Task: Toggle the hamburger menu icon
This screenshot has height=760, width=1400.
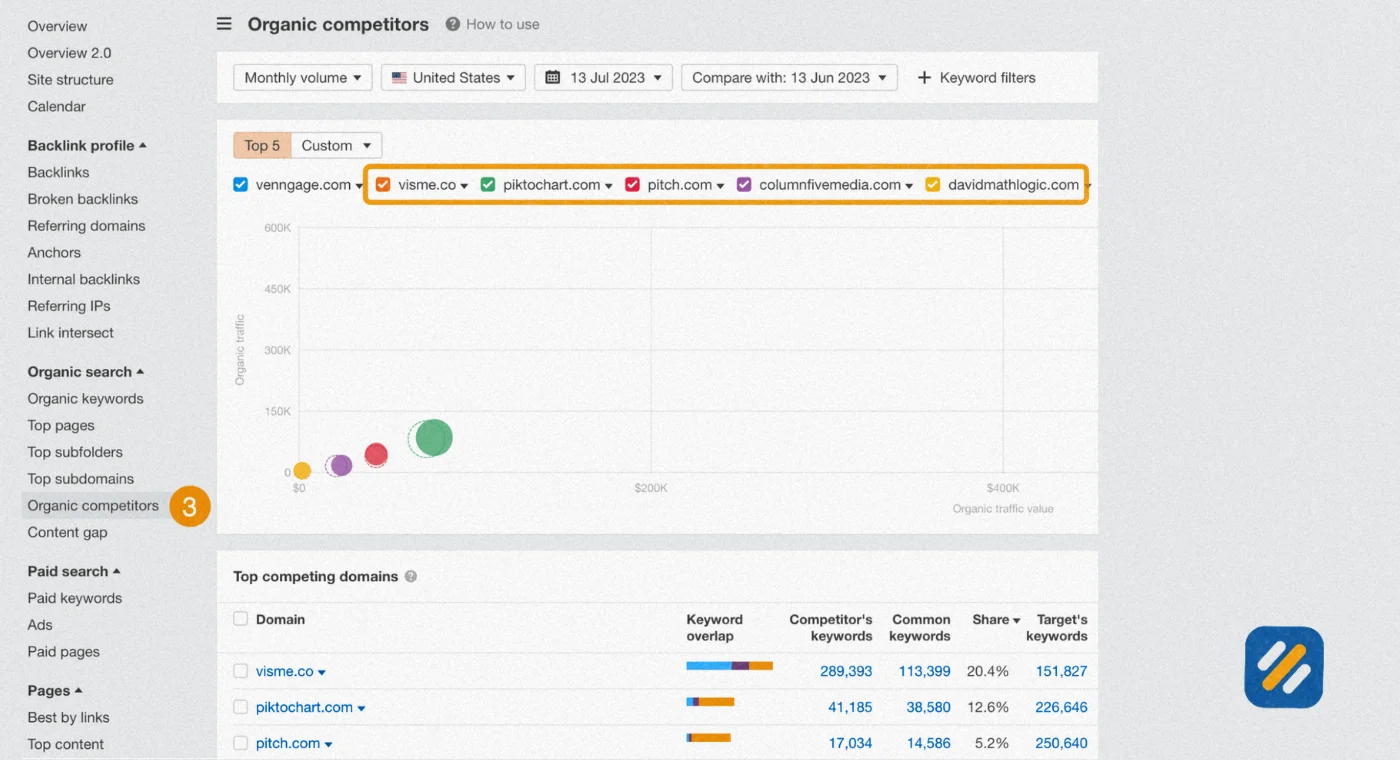Action: click(x=224, y=24)
